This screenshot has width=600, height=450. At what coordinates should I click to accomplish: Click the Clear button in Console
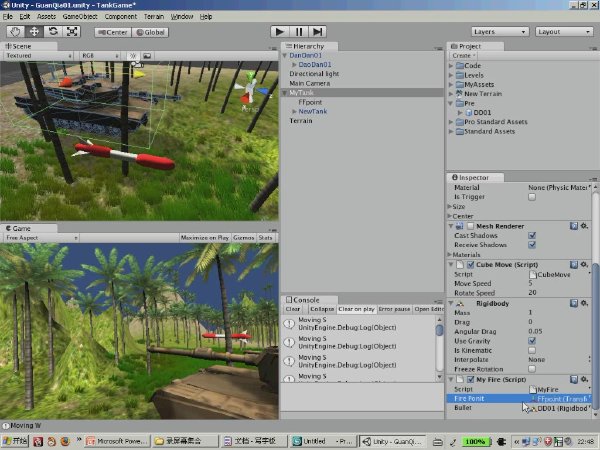click(x=293, y=309)
